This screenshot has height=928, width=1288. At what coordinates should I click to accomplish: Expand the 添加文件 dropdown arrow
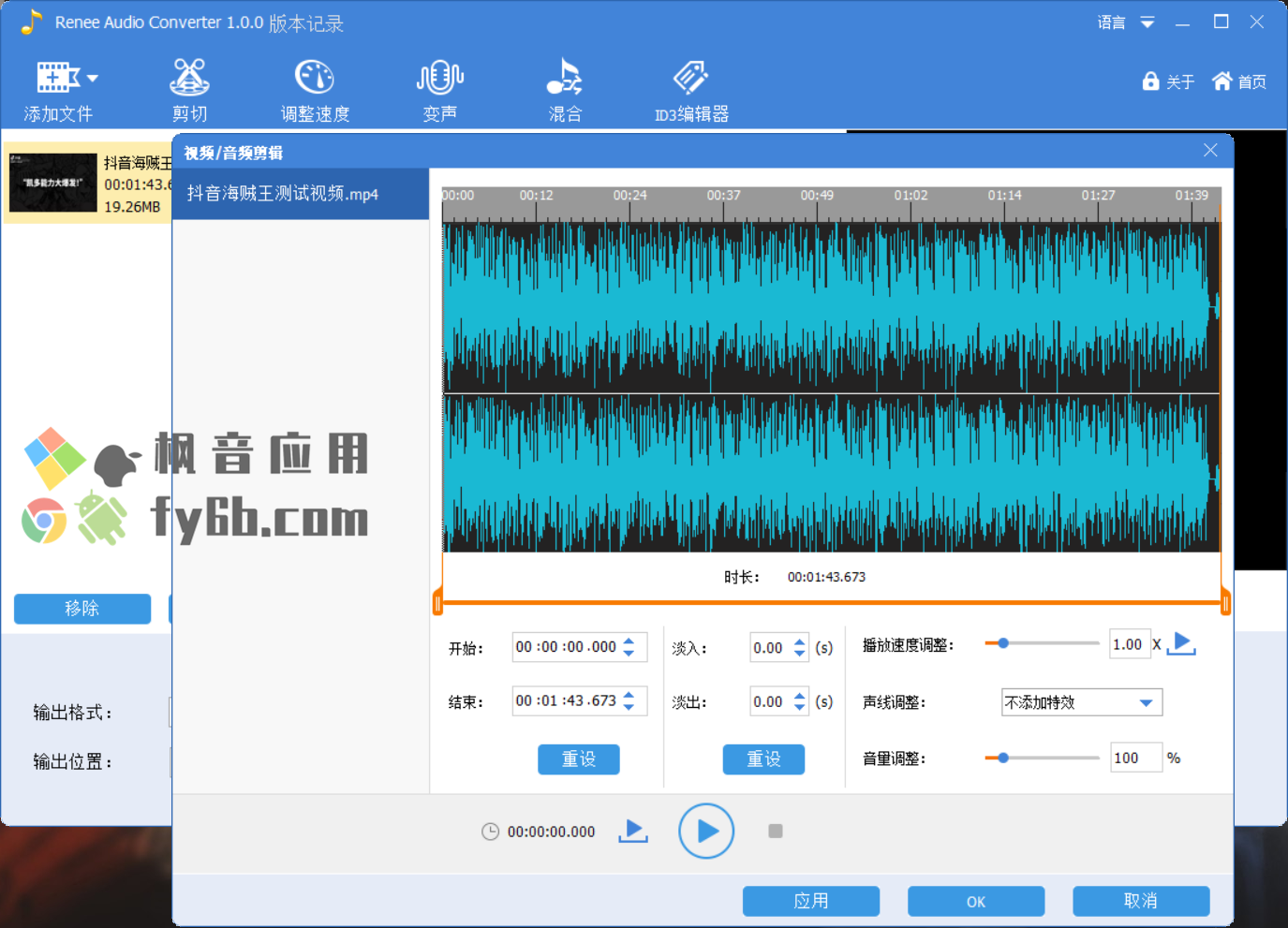point(92,79)
